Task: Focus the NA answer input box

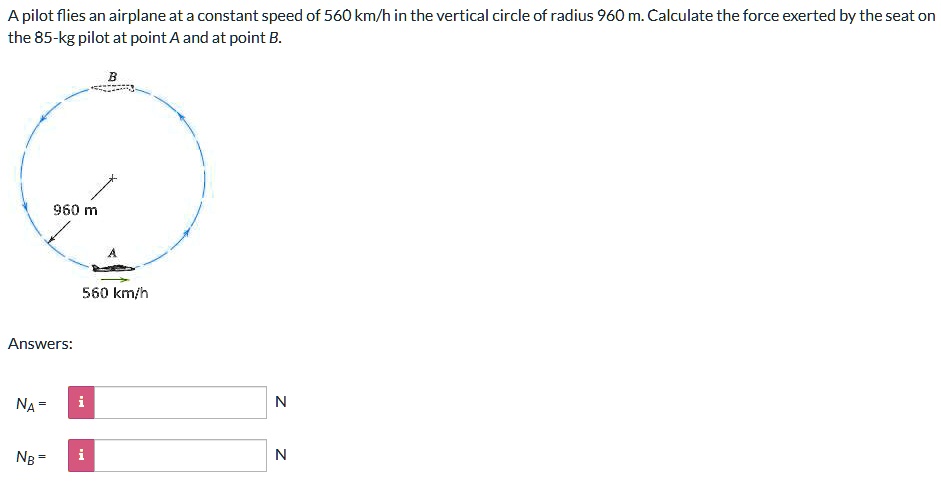Action: tap(182, 403)
